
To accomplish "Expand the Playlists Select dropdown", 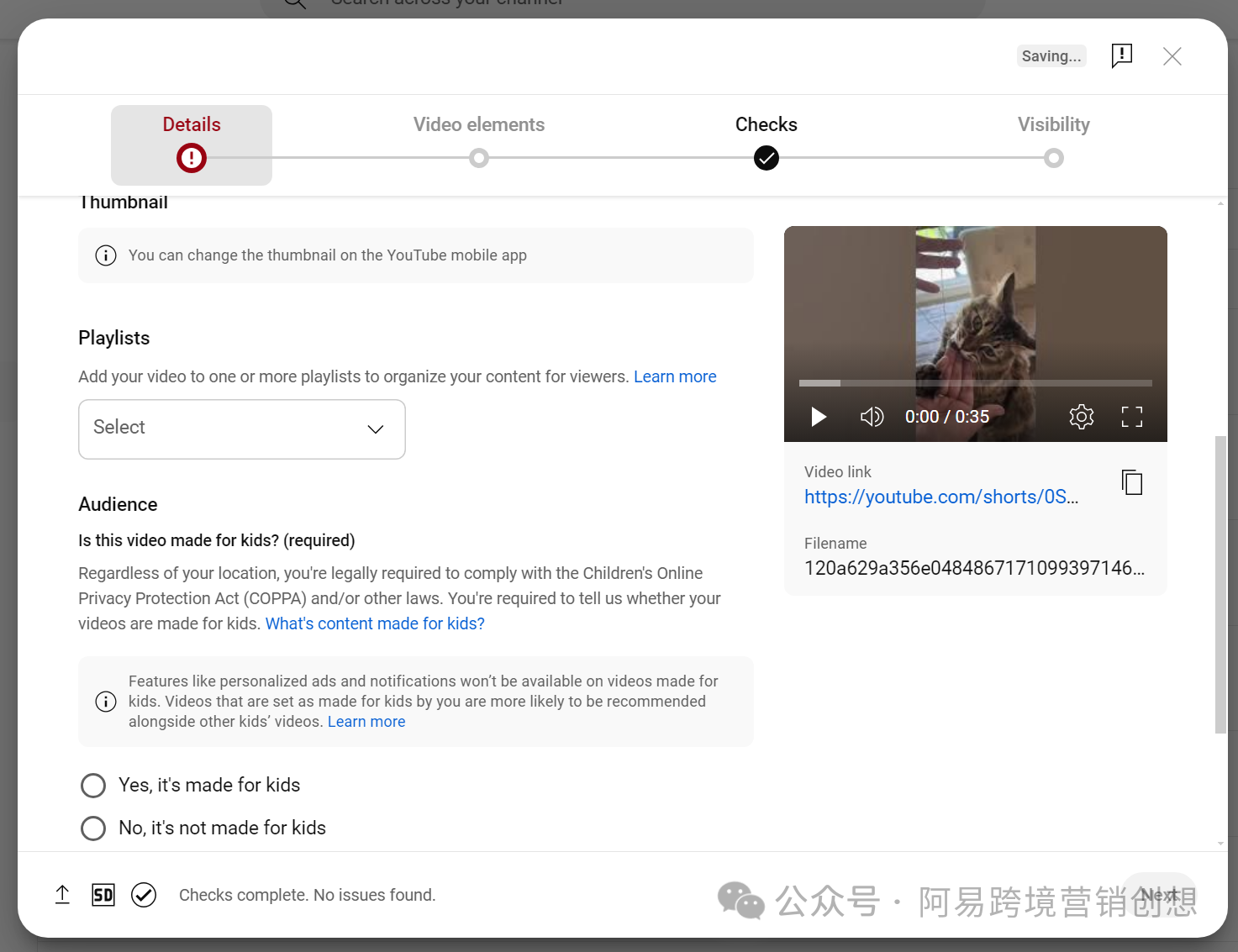I will (242, 429).
